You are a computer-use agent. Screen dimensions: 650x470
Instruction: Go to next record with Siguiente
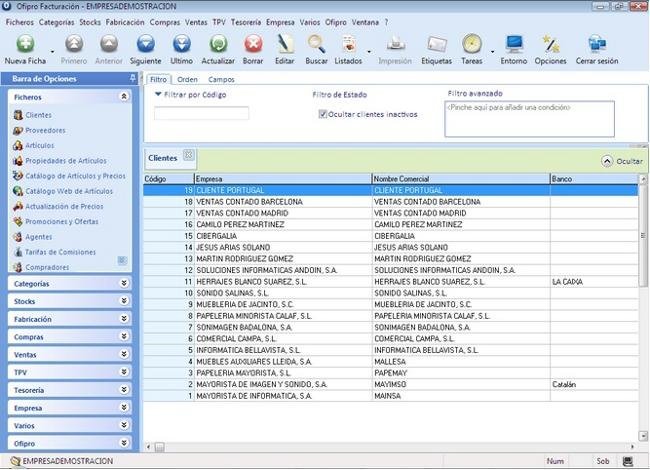[x=145, y=45]
